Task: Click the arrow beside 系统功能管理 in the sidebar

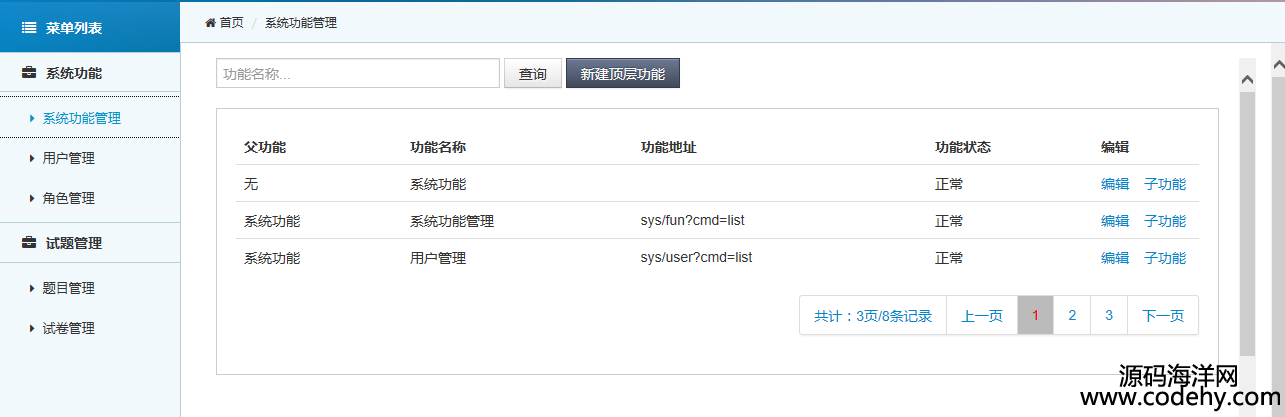Action: tap(33, 118)
